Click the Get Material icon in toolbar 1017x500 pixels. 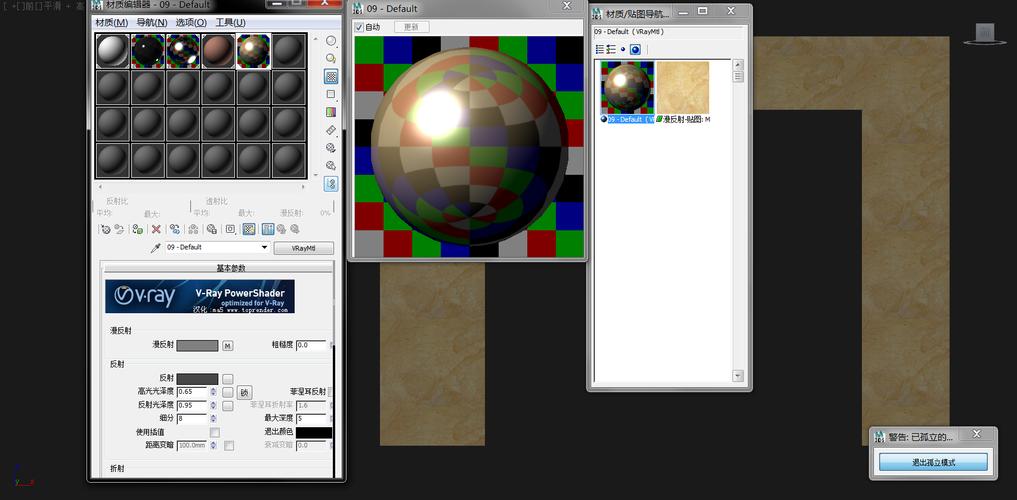pos(105,229)
